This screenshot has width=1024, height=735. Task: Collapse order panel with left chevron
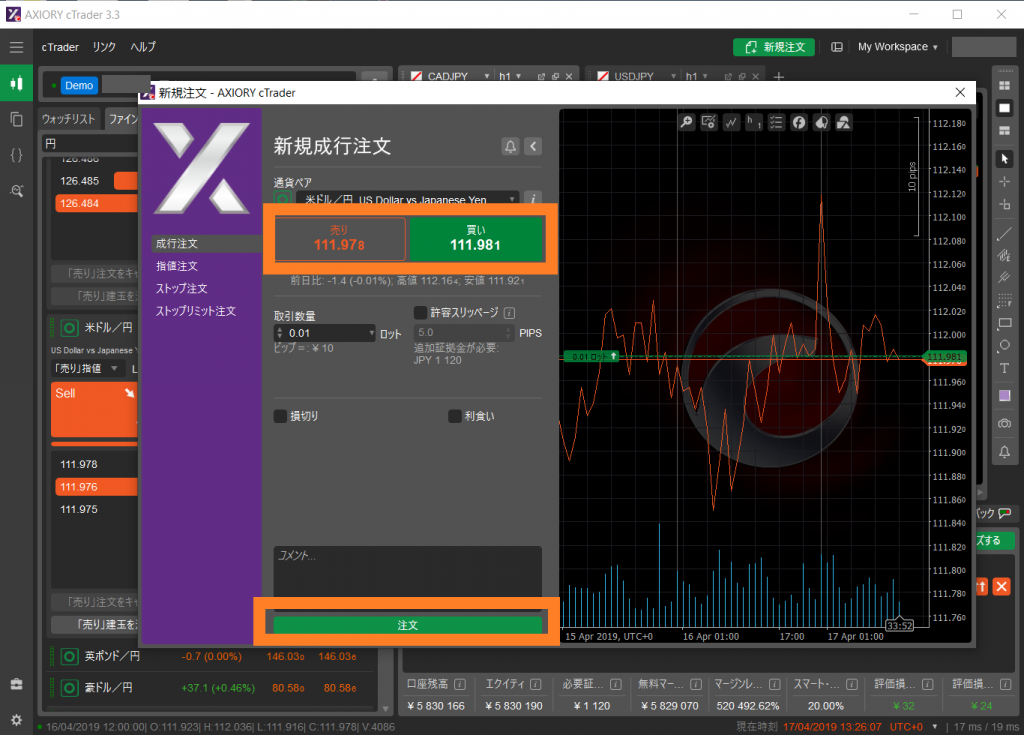pyautogui.click(x=533, y=146)
